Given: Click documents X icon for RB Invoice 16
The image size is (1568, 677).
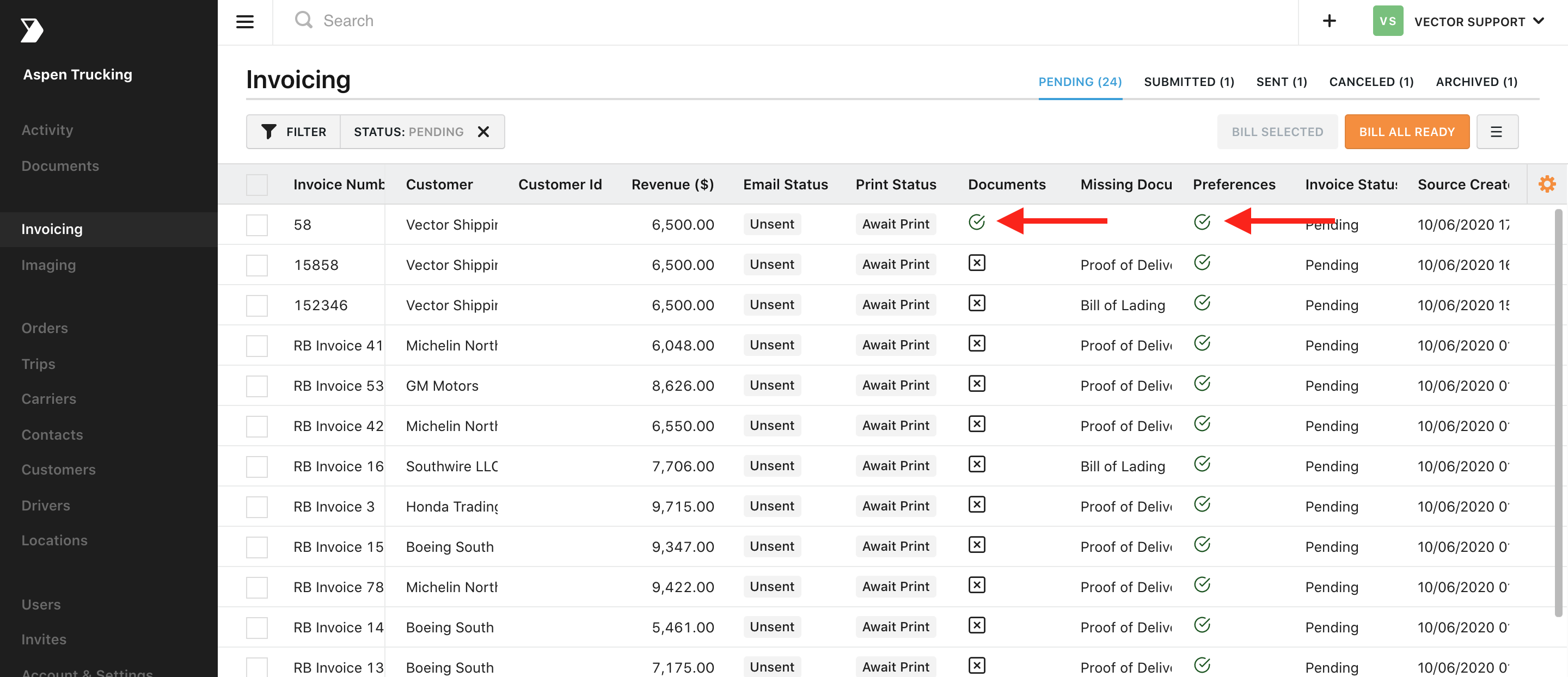Looking at the screenshot, I should pyautogui.click(x=976, y=464).
